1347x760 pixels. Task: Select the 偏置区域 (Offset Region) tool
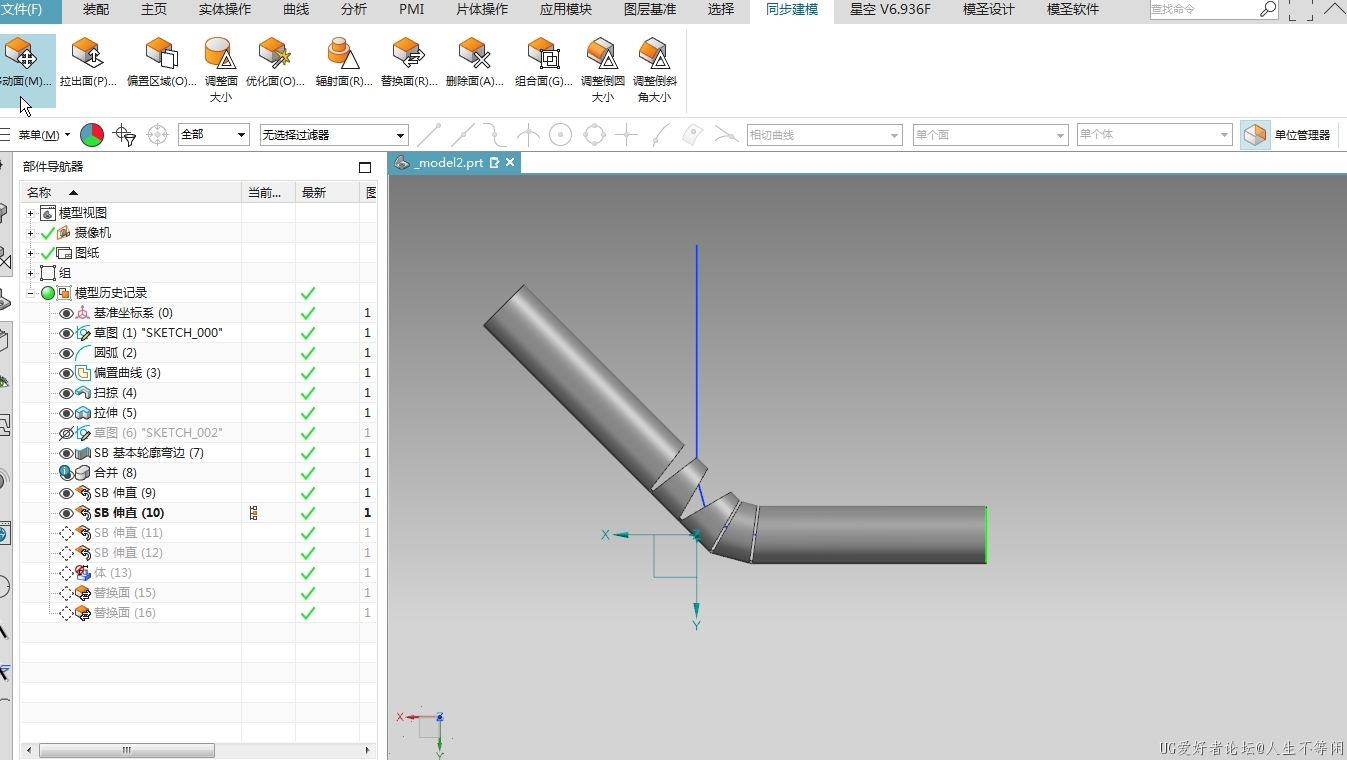point(161,64)
